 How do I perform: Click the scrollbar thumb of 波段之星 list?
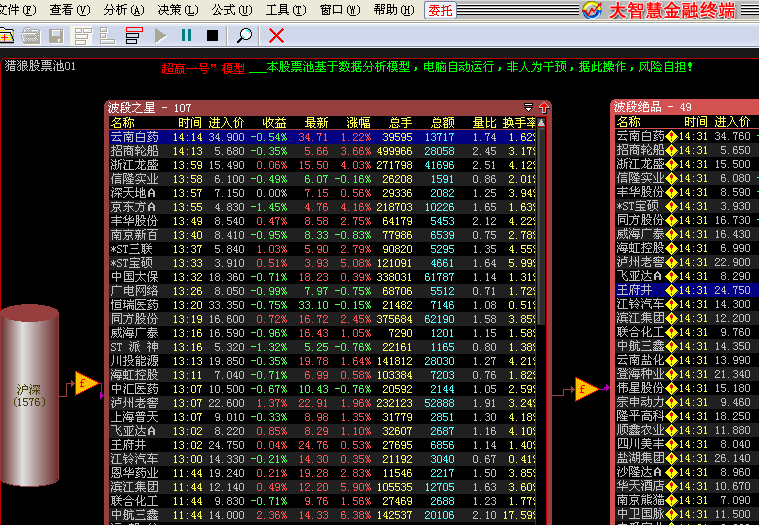[x=541, y=227]
